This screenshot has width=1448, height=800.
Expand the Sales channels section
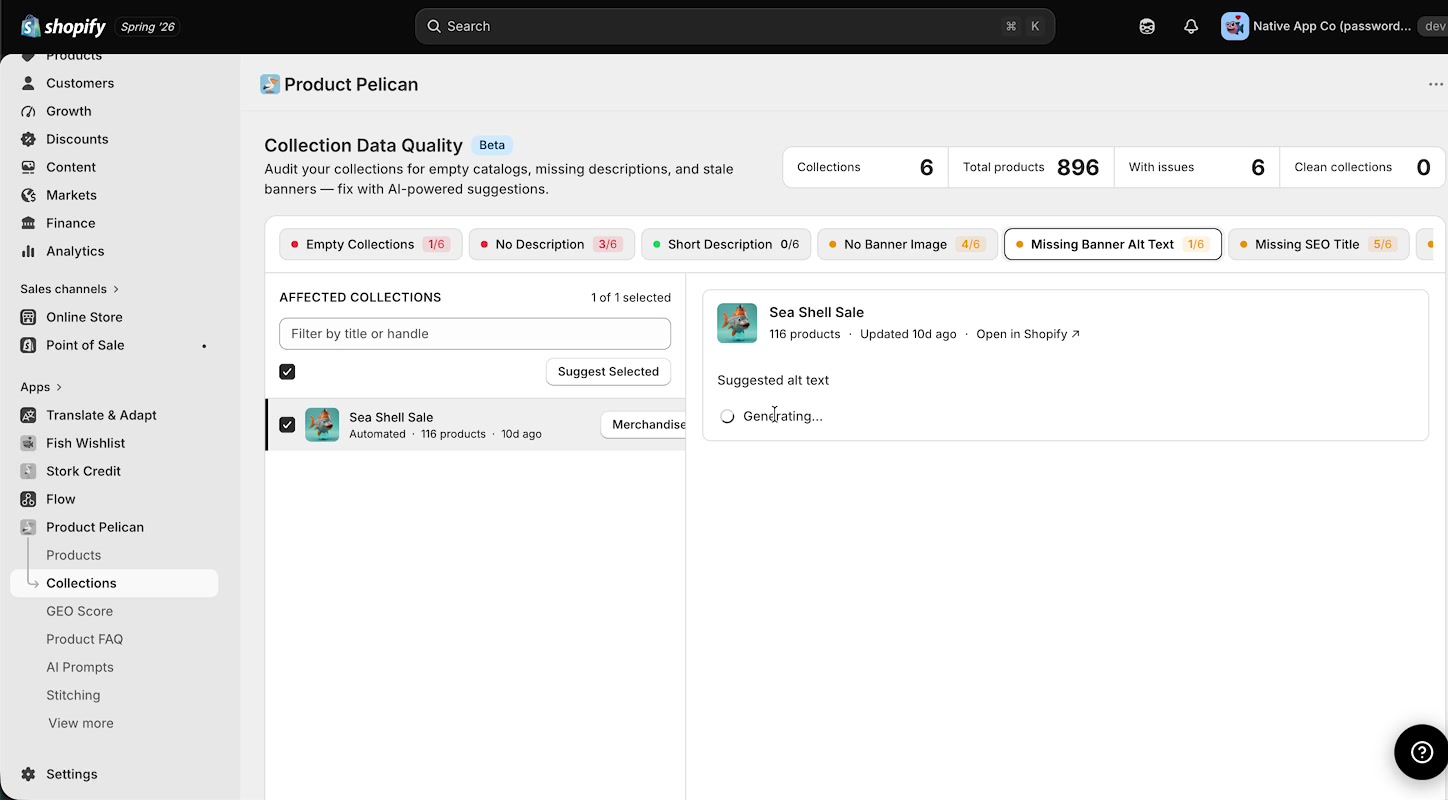coord(70,289)
